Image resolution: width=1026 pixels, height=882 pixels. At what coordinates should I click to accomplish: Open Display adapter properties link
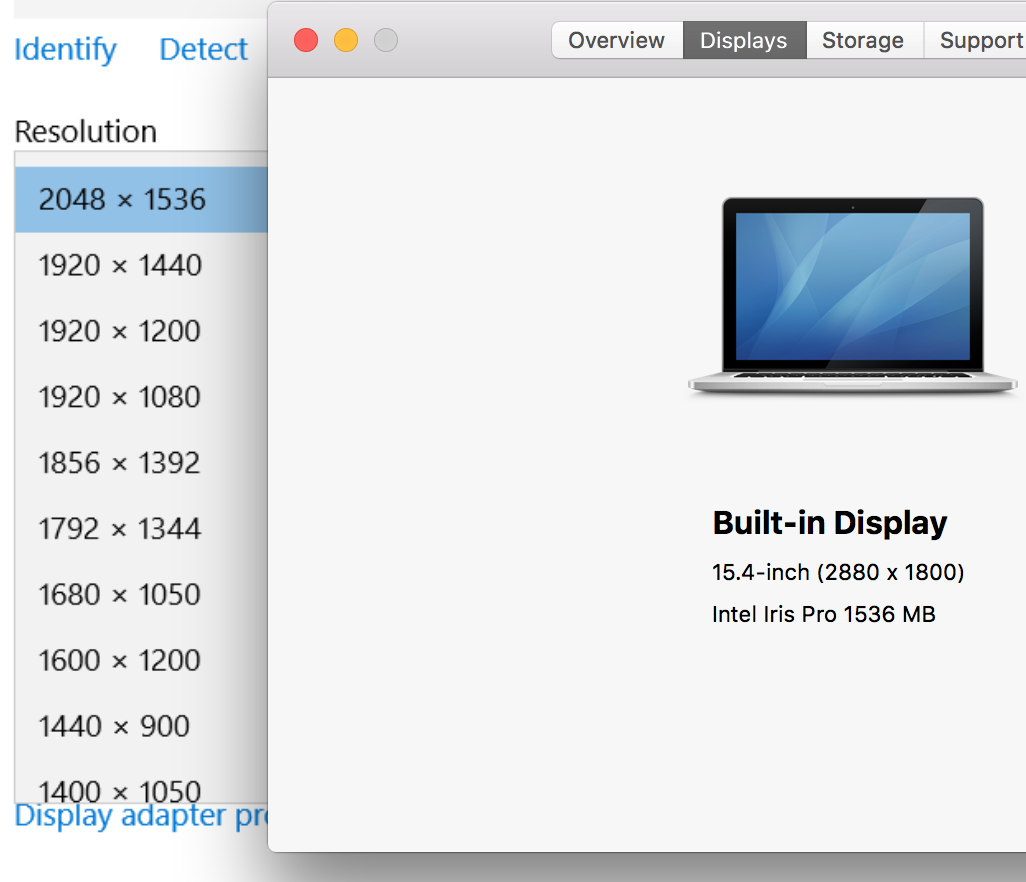pos(141,816)
